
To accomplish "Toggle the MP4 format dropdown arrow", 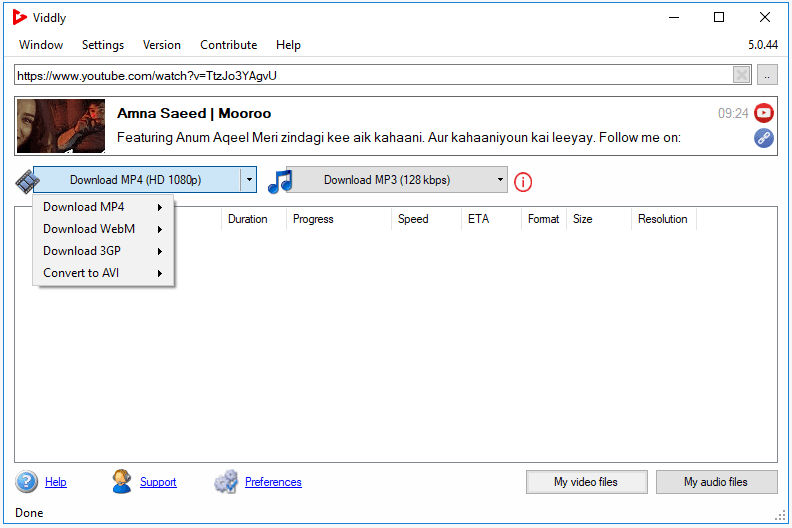I will click(x=249, y=180).
